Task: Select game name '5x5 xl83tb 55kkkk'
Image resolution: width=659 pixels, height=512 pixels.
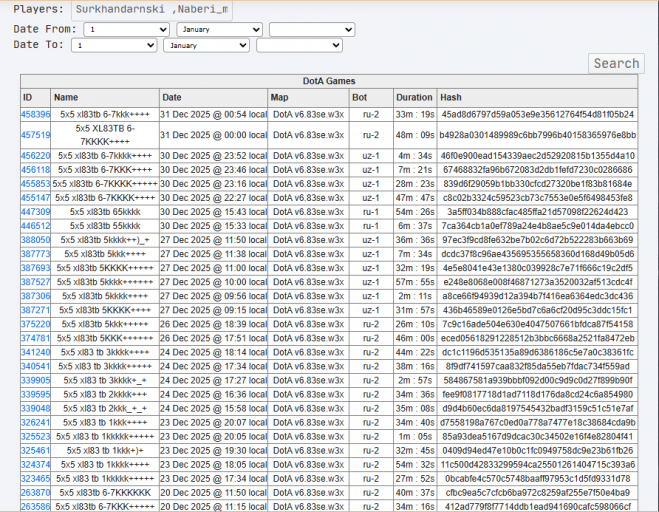Action: click(105, 226)
